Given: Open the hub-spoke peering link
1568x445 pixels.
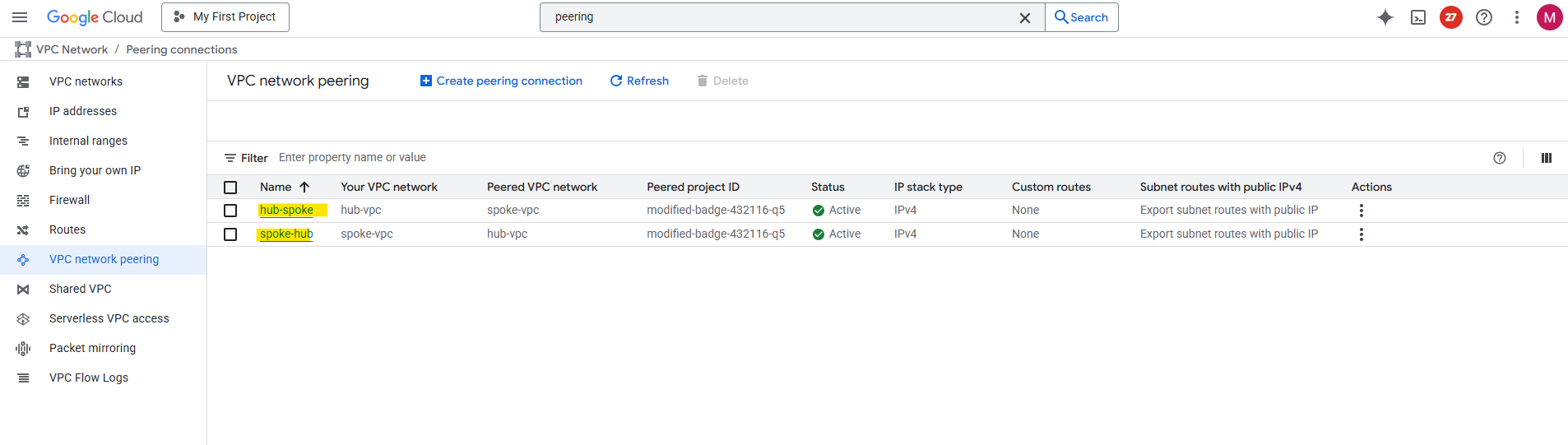Looking at the screenshot, I should [x=286, y=210].
